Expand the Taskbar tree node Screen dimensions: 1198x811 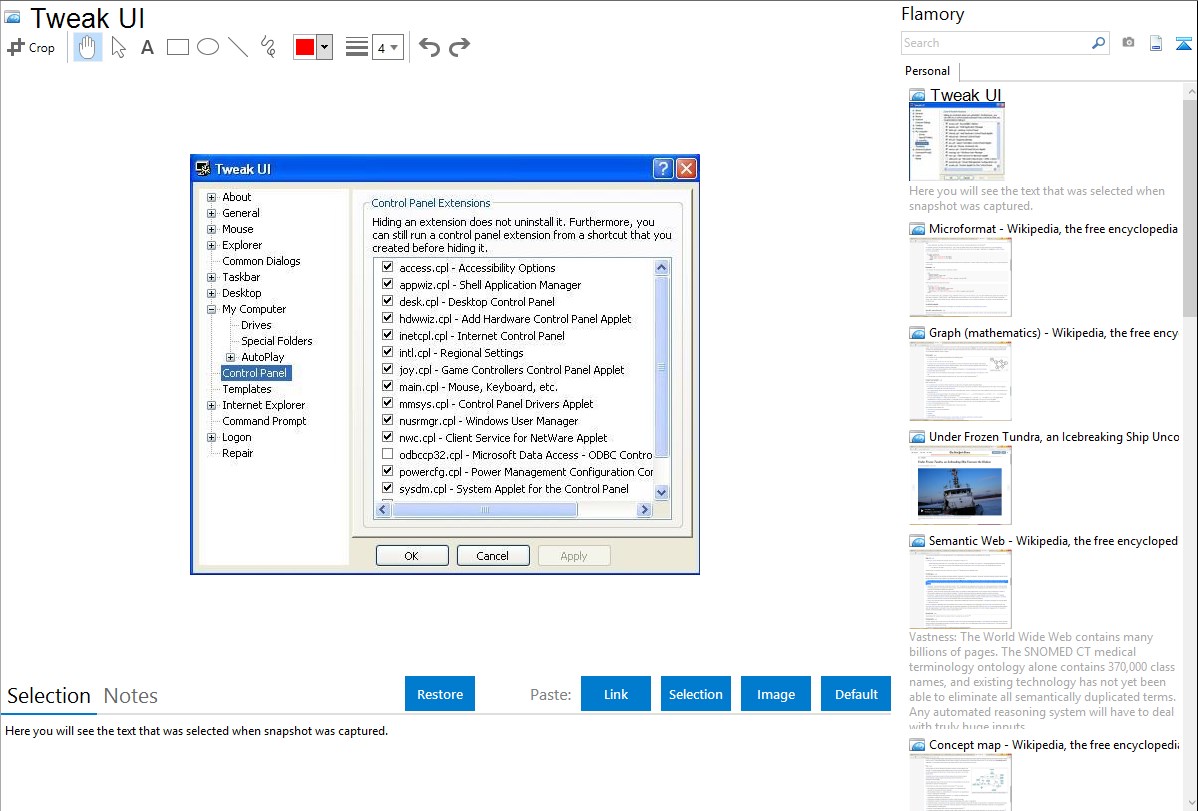tap(212, 277)
